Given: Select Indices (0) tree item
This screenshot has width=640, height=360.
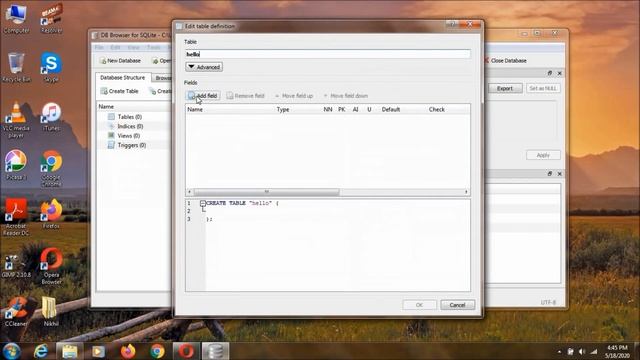Looking at the screenshot, I should [130, 126].
